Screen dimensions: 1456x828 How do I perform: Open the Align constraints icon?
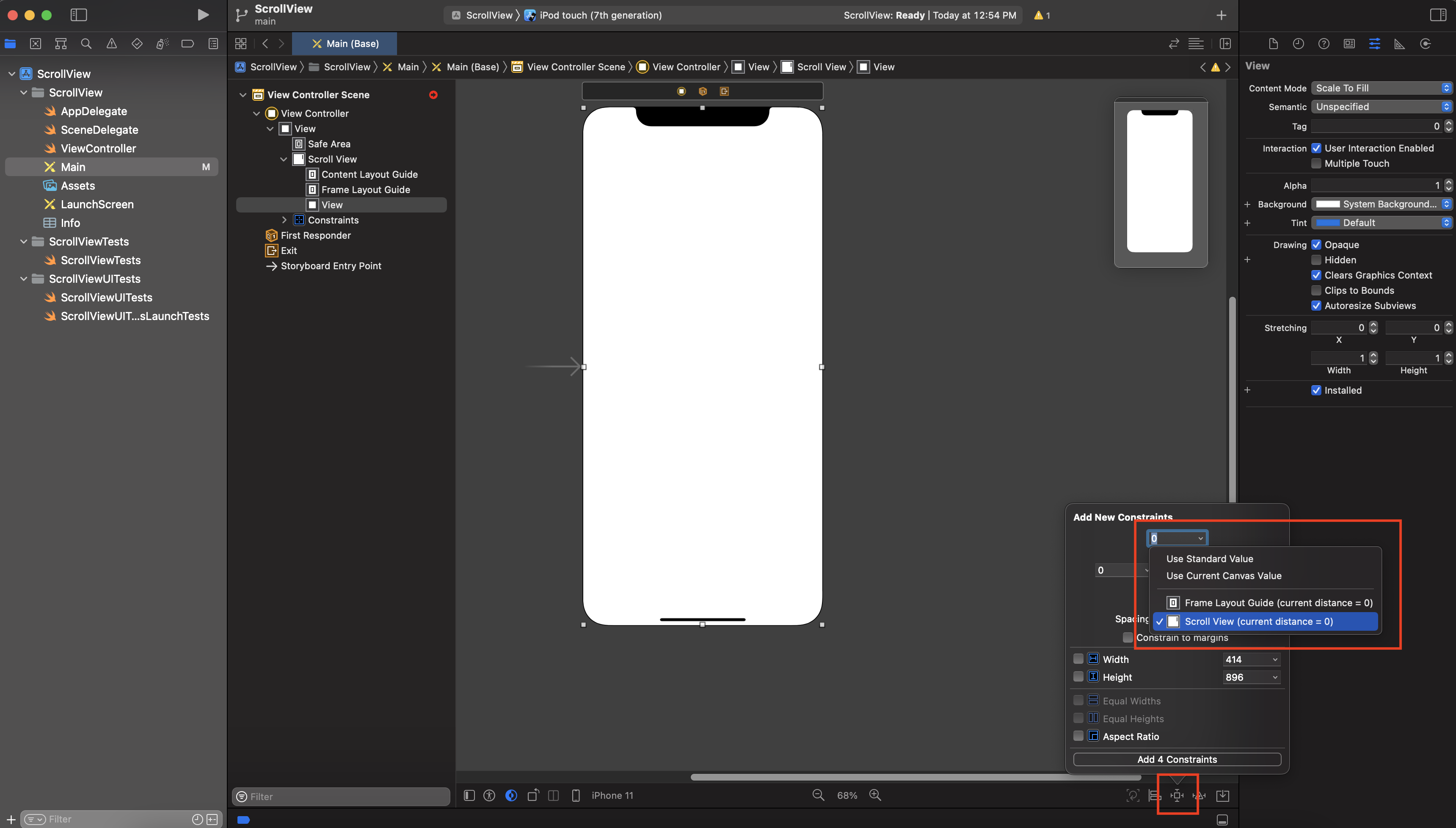click(x=1155, y=795)
